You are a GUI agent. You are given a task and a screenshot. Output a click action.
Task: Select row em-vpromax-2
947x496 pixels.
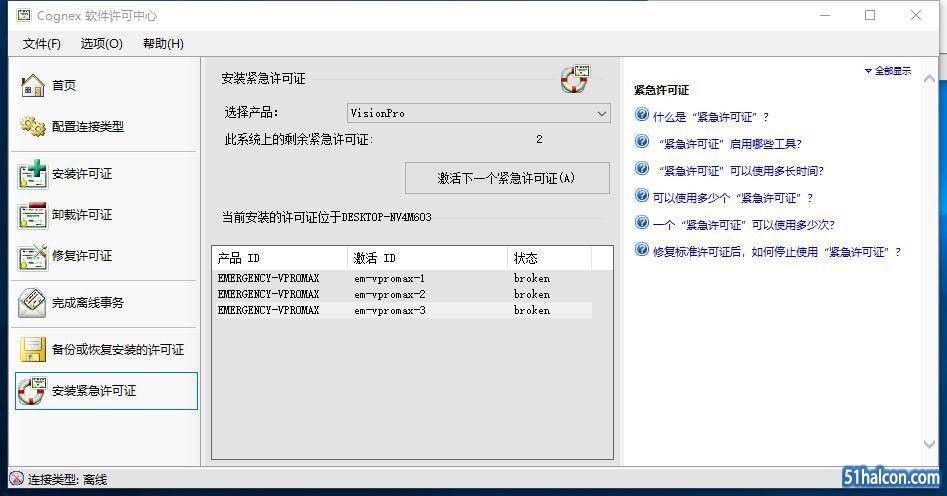403,294
